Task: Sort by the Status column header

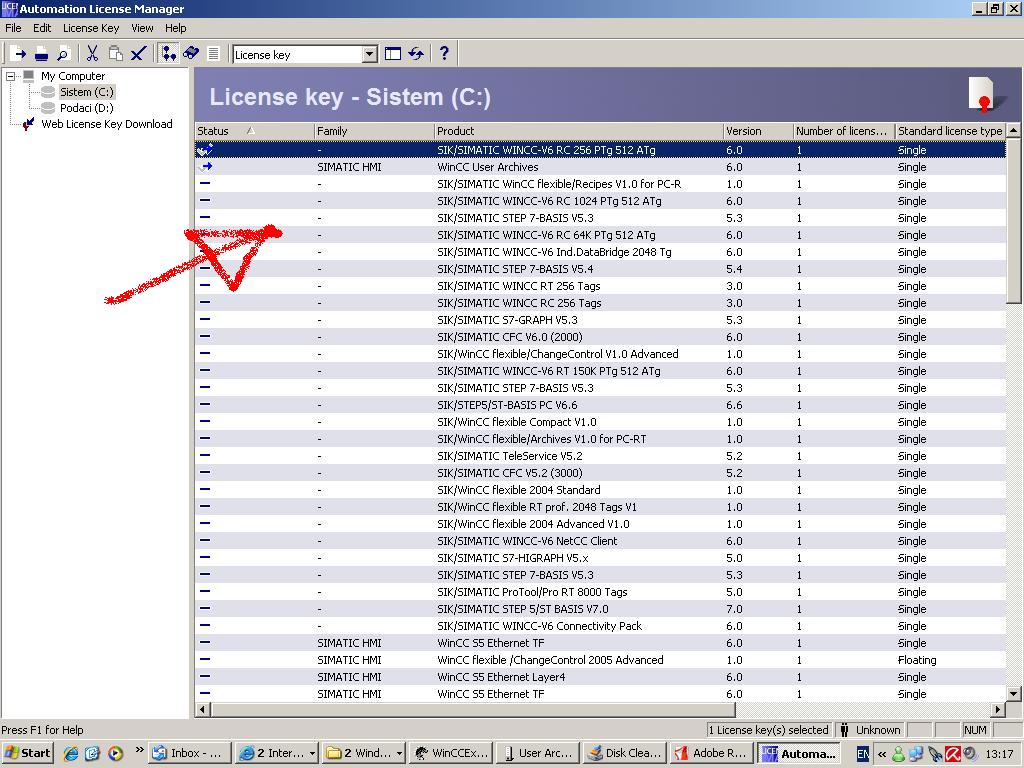Action: tap(255, 131)
